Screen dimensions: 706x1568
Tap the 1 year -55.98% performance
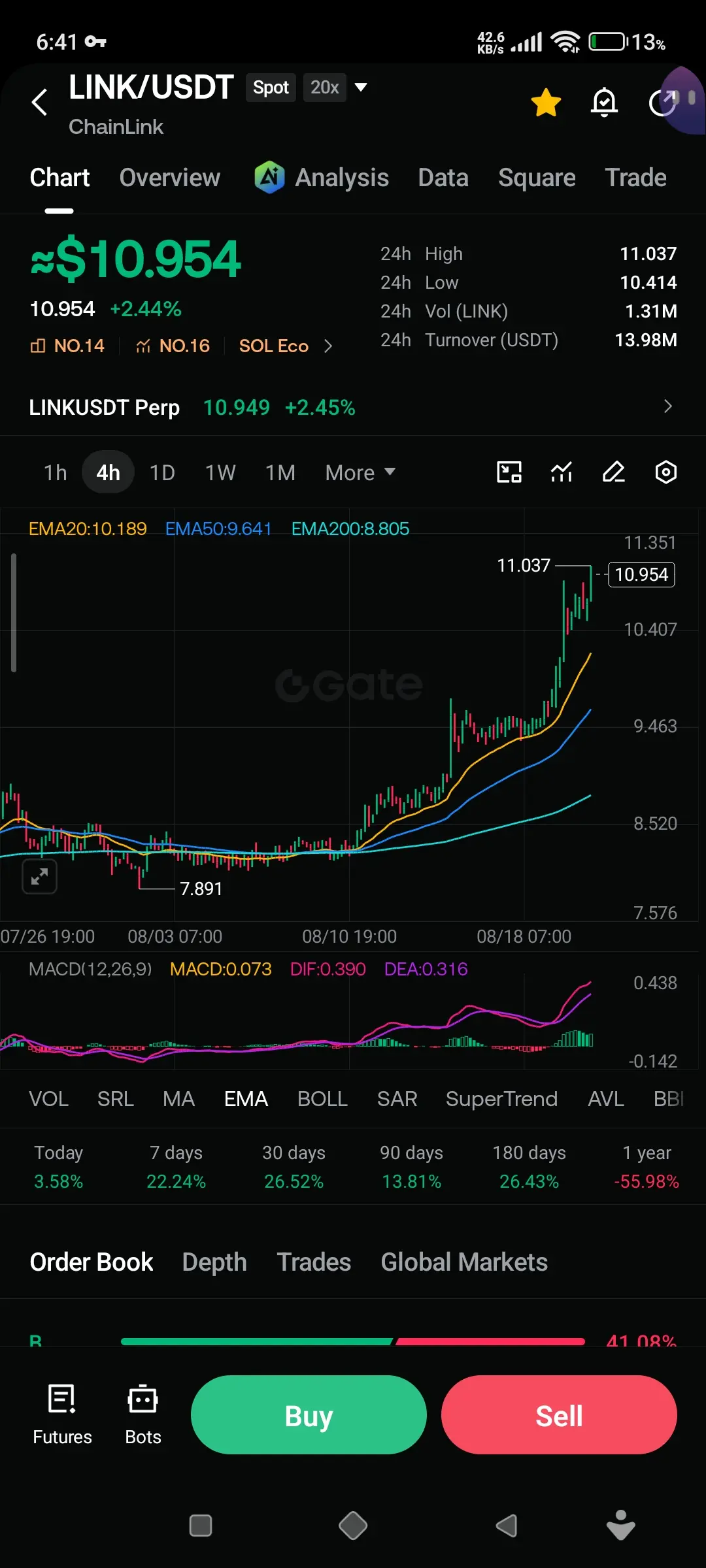[647, 1167]
